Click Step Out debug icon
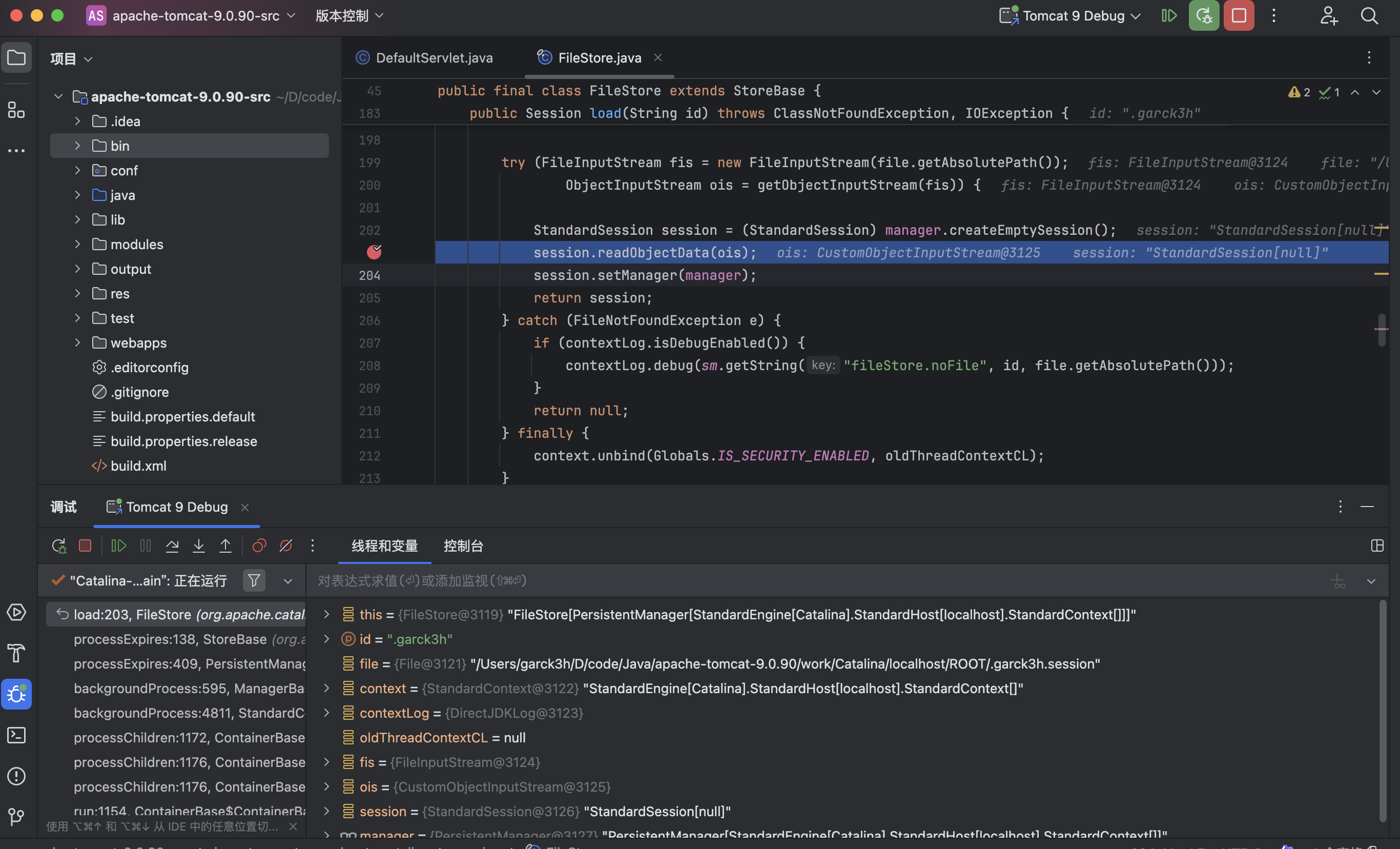This screenshot has width=1400, height=849. tap(225, 546)
